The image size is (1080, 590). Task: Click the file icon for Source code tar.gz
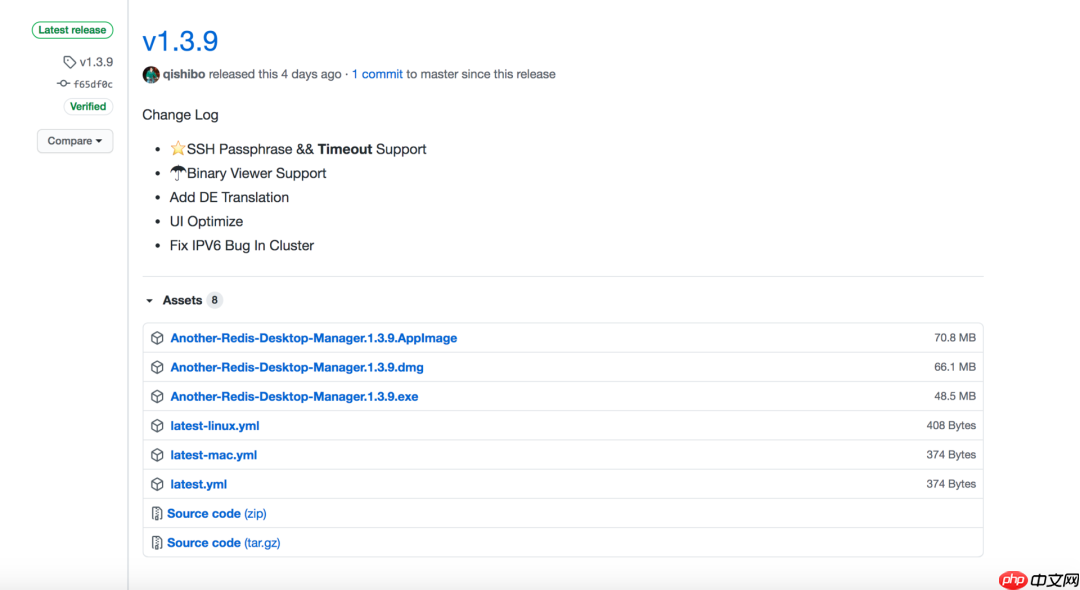pyautogui.click(x=157, y=543)
